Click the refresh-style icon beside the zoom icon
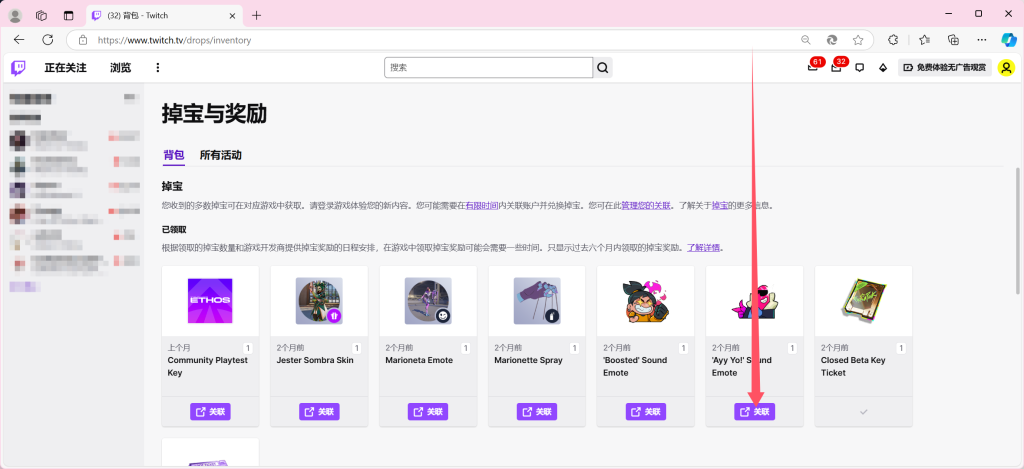 832,40
